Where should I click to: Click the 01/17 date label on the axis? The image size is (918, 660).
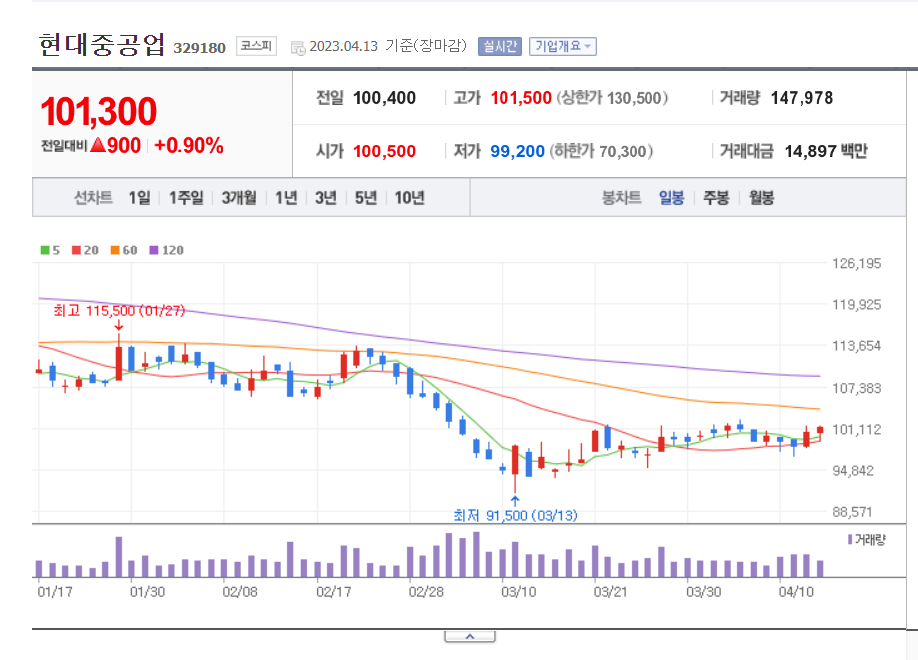pos(55,592)
